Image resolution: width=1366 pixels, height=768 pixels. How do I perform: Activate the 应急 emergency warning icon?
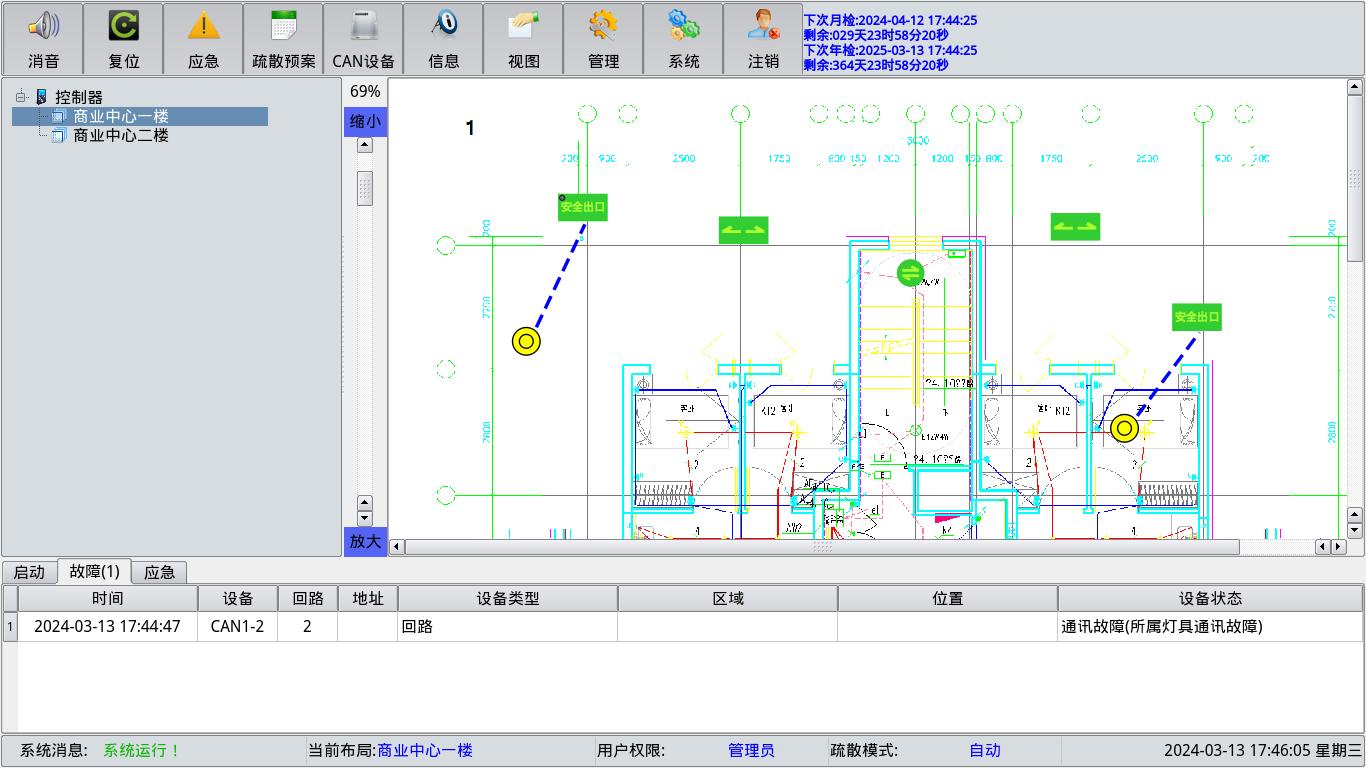point(203,27)
